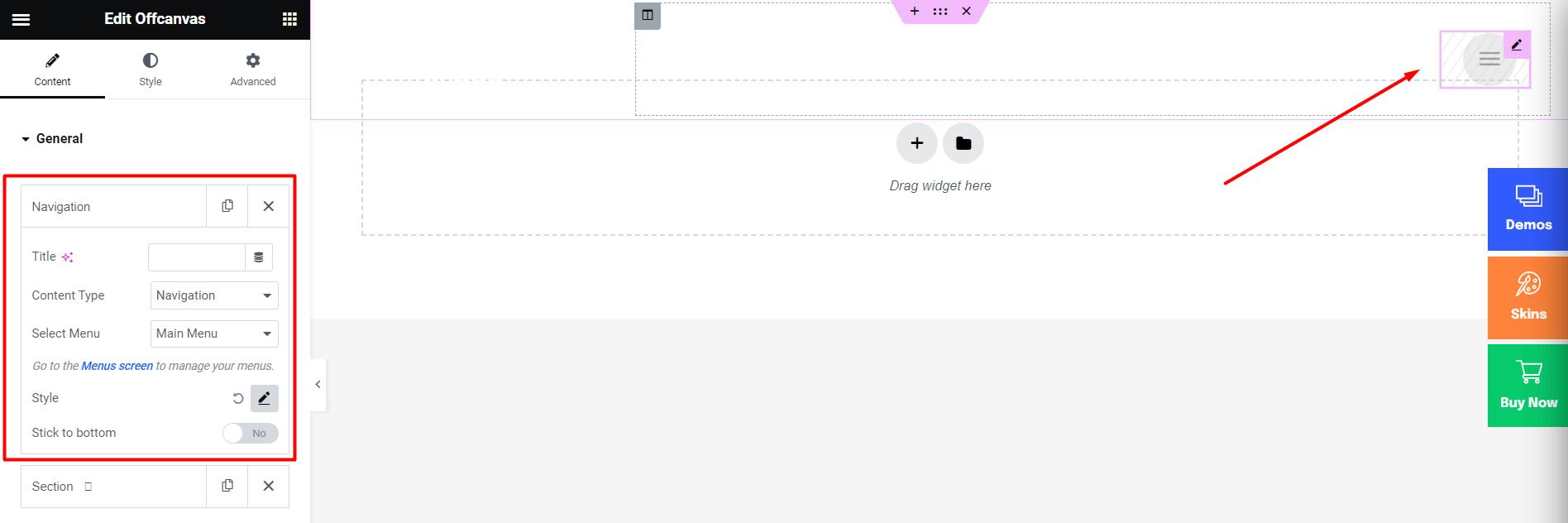Viewport: 1568px width, 523px height.
Task: Remove the Navigation item
Action: 269,206
